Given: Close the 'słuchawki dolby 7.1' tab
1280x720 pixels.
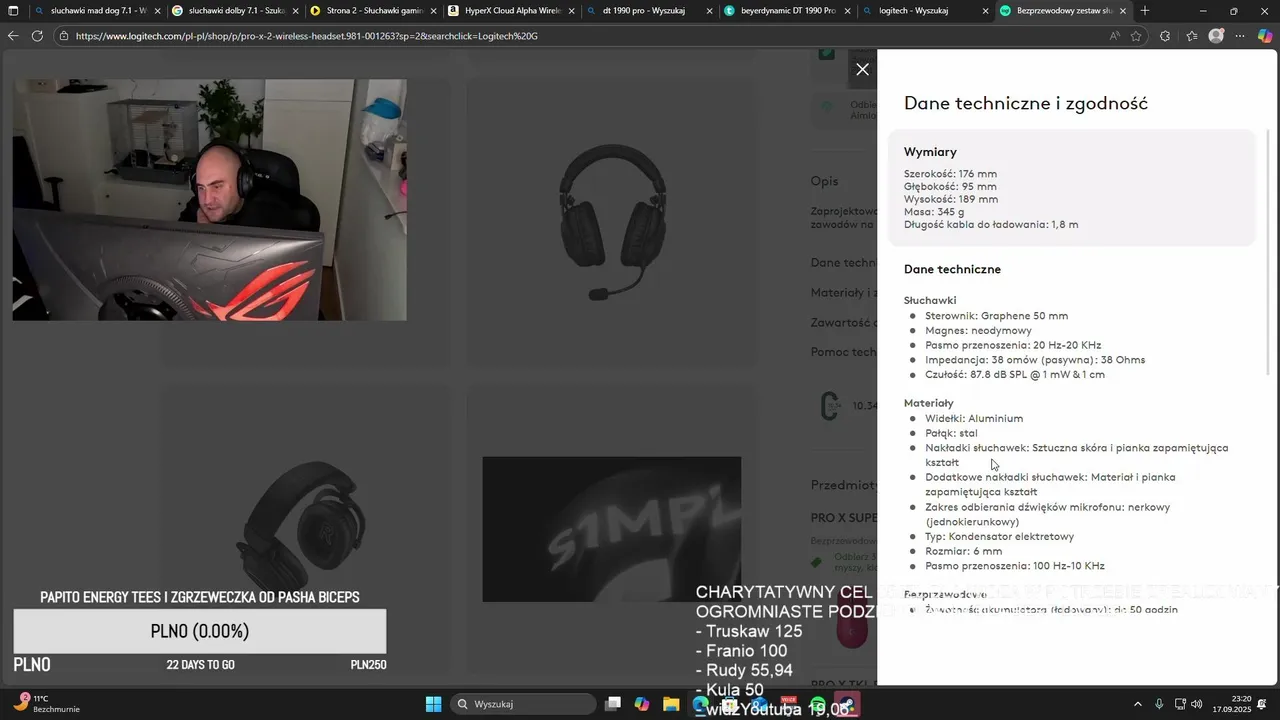Looking at the screenshot, I should pyautogui.click(x=295, y=11).
